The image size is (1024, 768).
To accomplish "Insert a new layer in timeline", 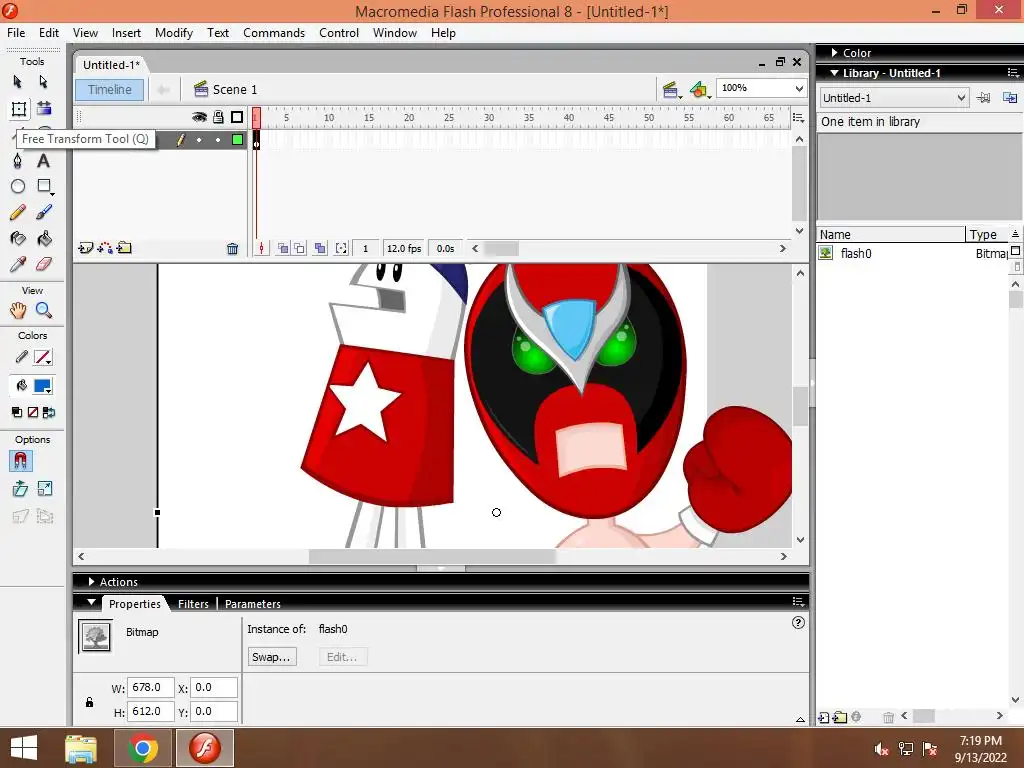I will click(x=86, y=248).
